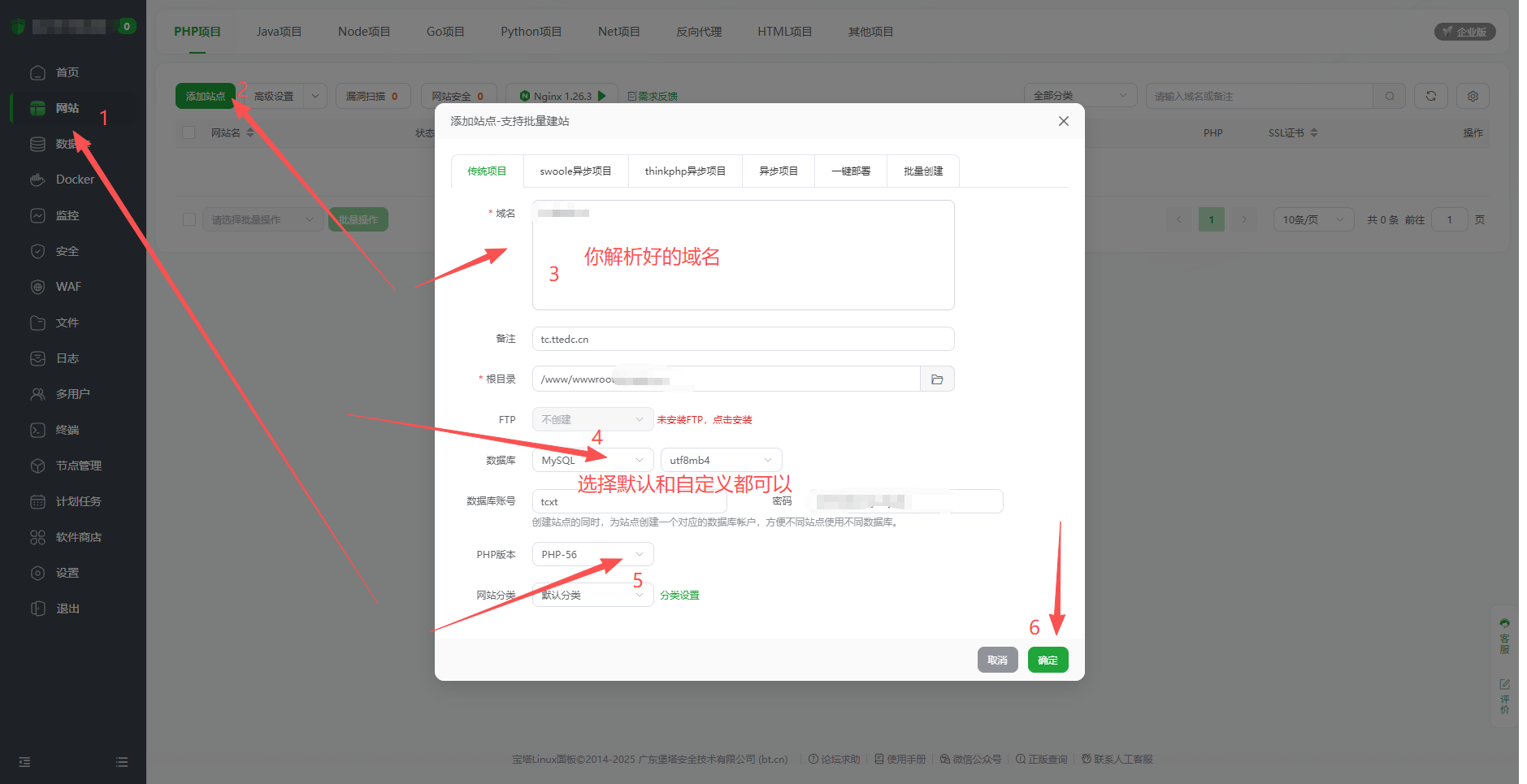Open the 终端 (Terminal) panel
1527x784 pixels.
pyautogui.click(x=65, y=429)
